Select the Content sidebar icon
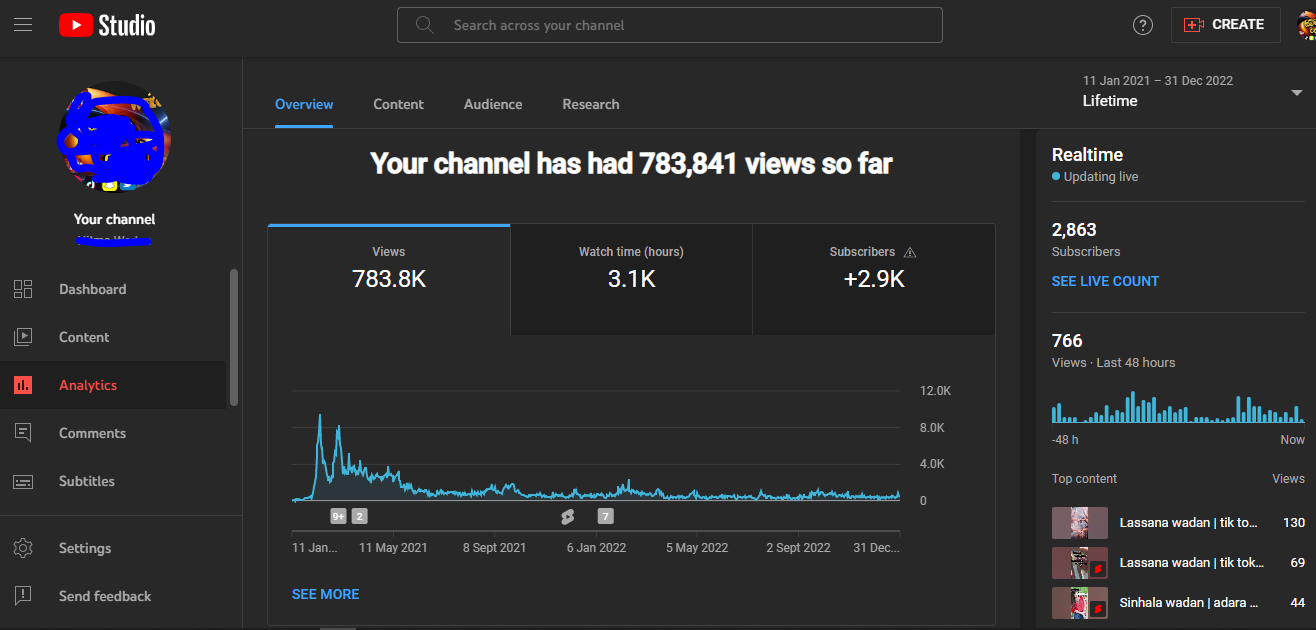The image size is (1316, 630). coord(23,337)
